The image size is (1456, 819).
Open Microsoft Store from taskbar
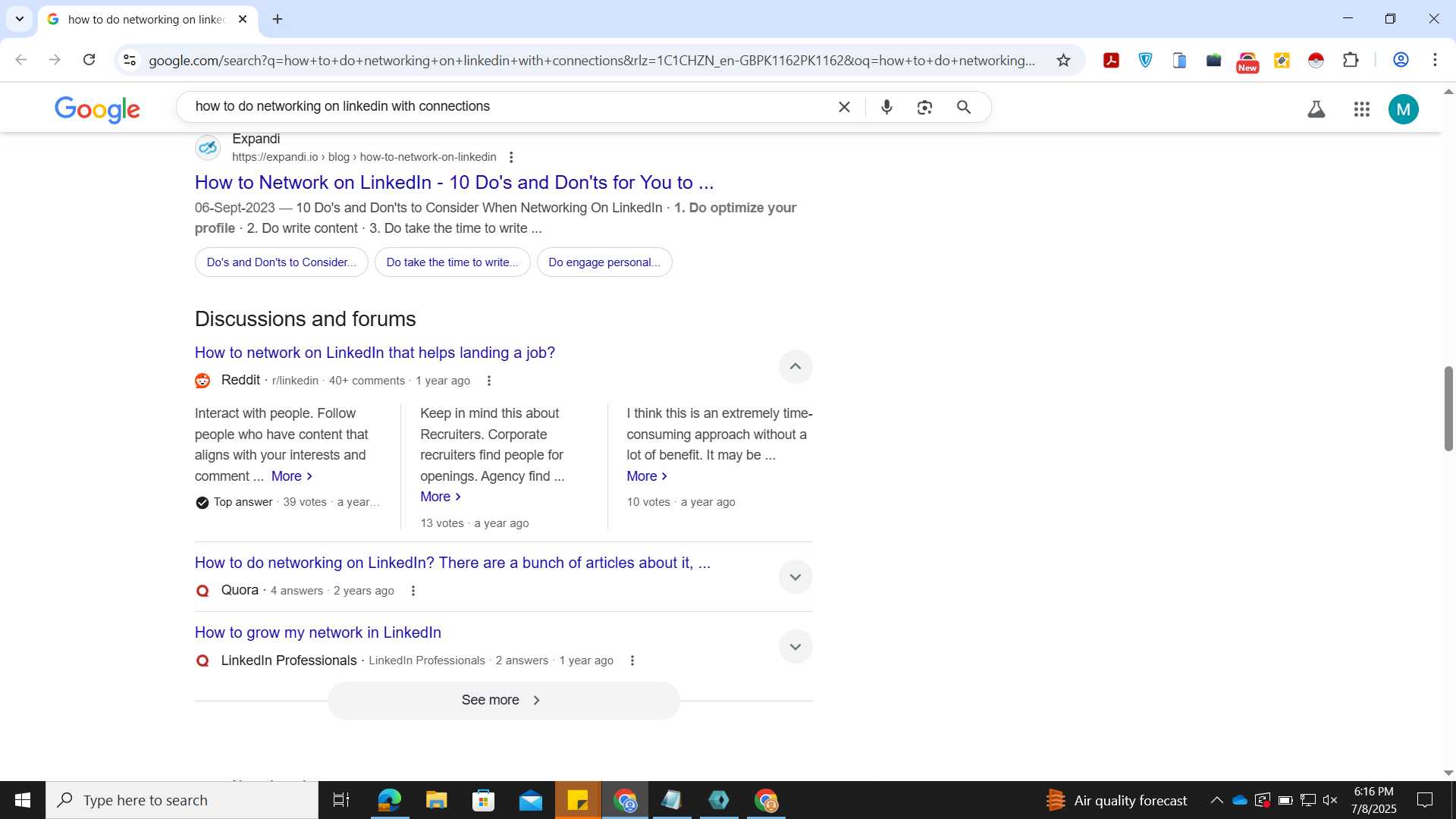click(483, 800)
